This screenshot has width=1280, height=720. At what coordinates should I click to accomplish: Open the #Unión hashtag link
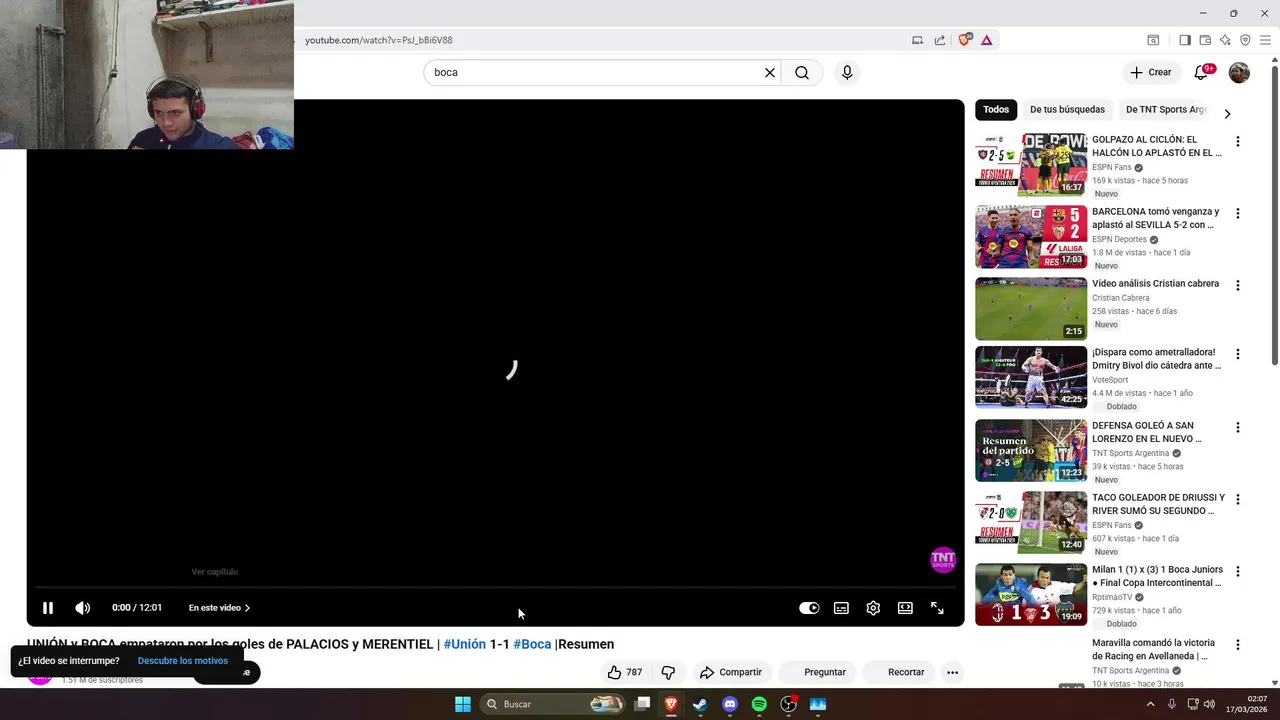tap(465, 644)
